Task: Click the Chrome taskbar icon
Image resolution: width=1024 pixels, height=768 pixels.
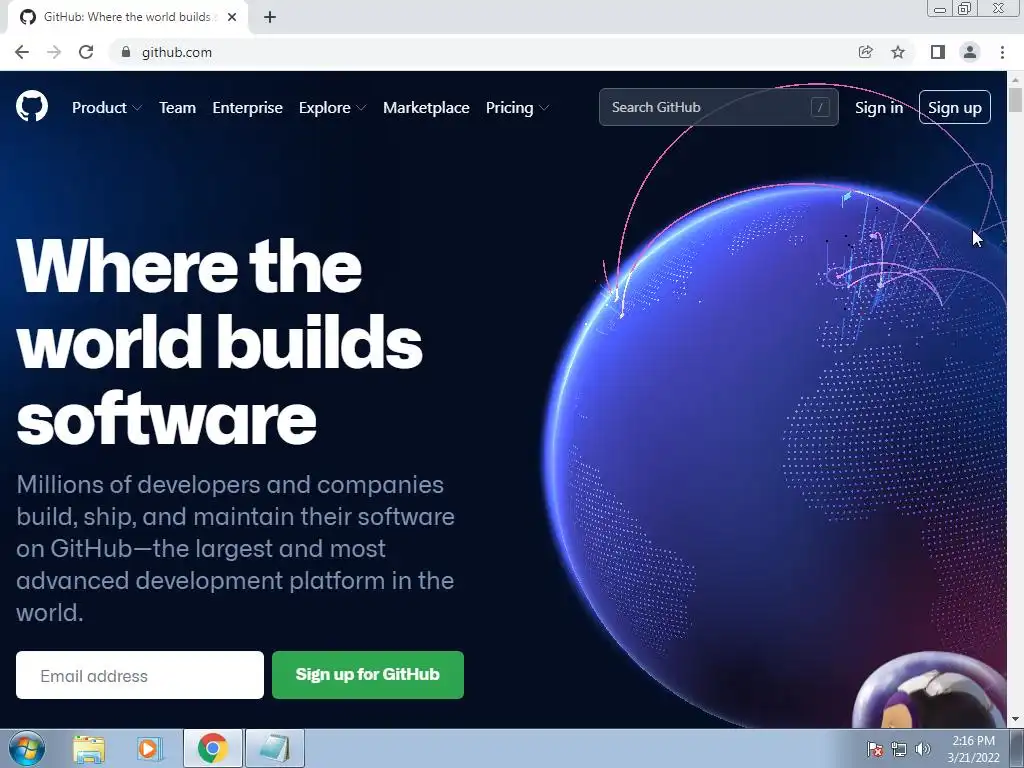Action: tap(212, 748)
